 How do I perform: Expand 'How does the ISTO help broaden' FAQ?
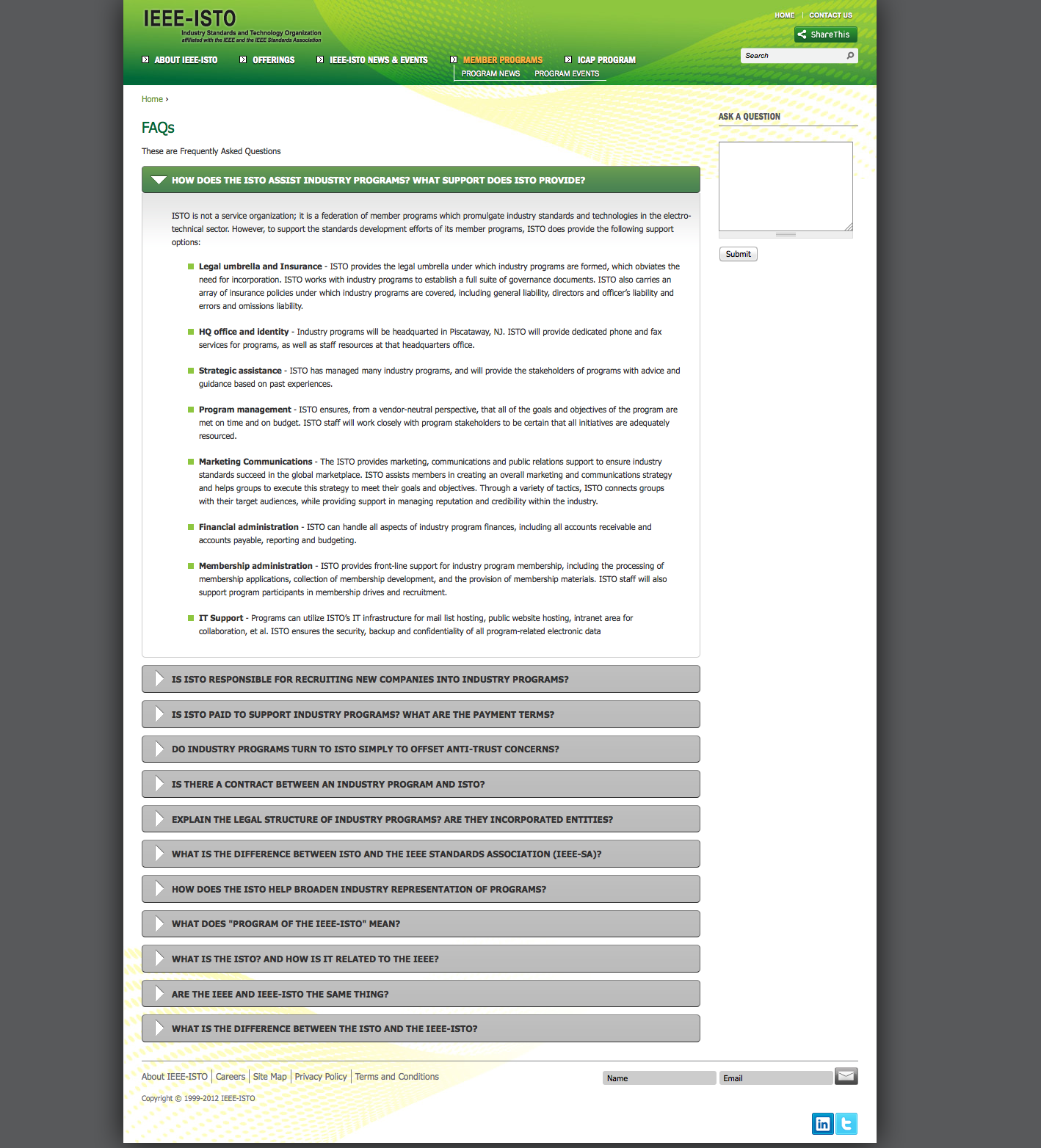click(x=421, y=889)
